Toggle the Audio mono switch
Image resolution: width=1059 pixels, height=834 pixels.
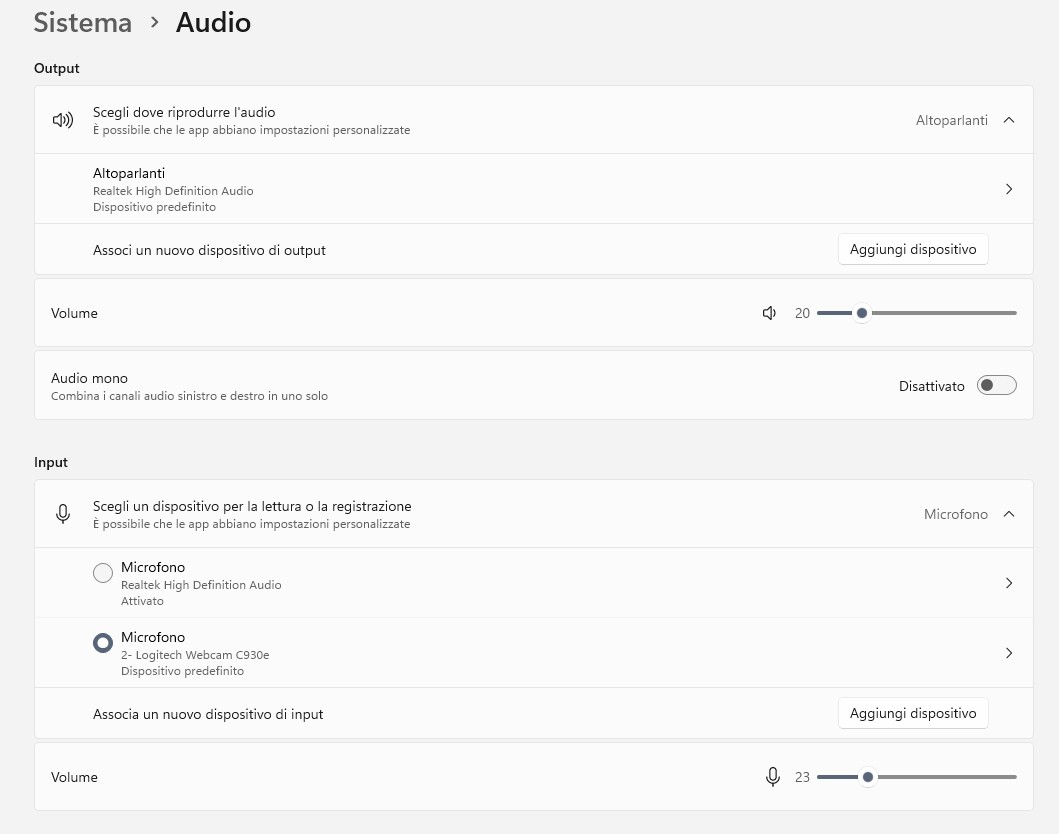pos(996,385)
